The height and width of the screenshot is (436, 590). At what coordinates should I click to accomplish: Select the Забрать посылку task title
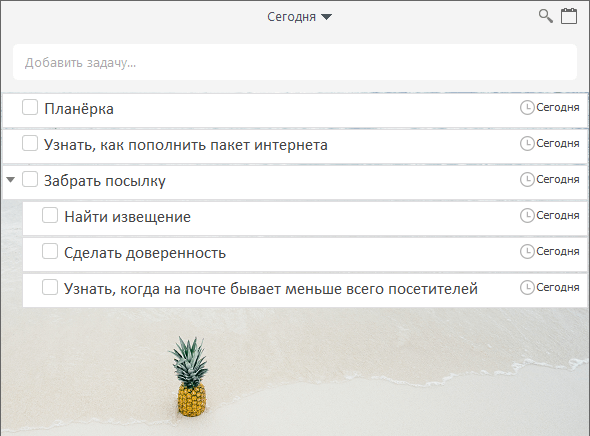tap(105, 181)
